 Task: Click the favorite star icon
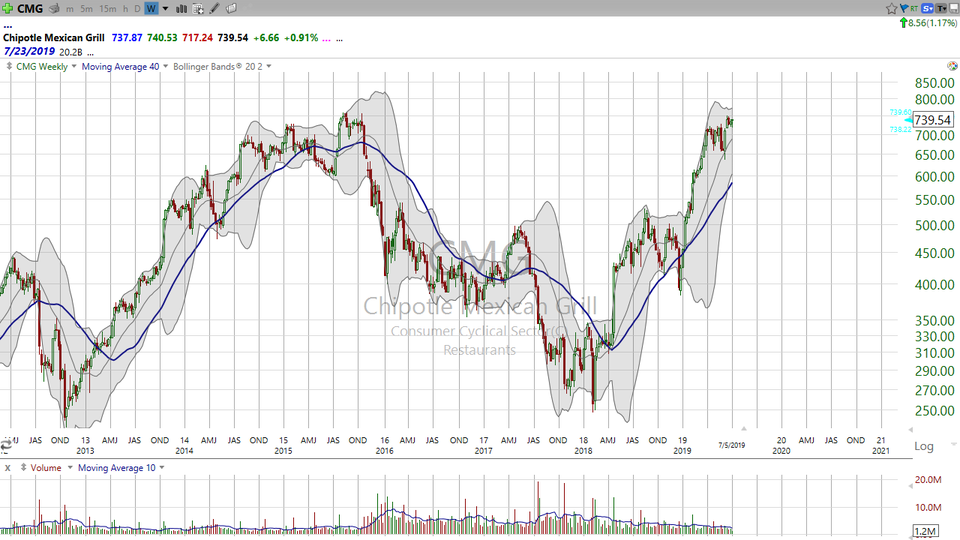[891, 9]
